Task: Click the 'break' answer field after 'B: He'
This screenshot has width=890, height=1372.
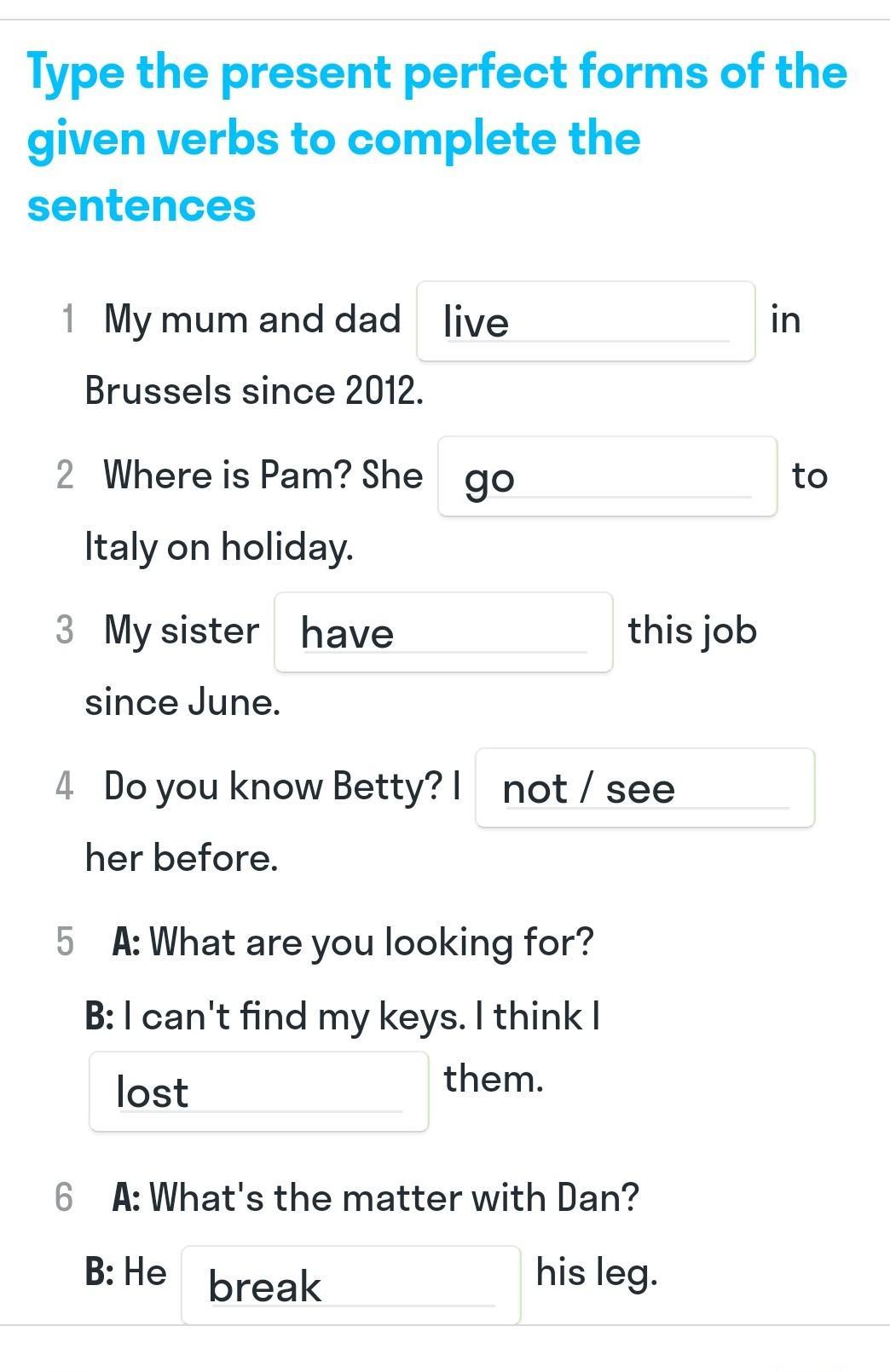Action: [351, 1285]
